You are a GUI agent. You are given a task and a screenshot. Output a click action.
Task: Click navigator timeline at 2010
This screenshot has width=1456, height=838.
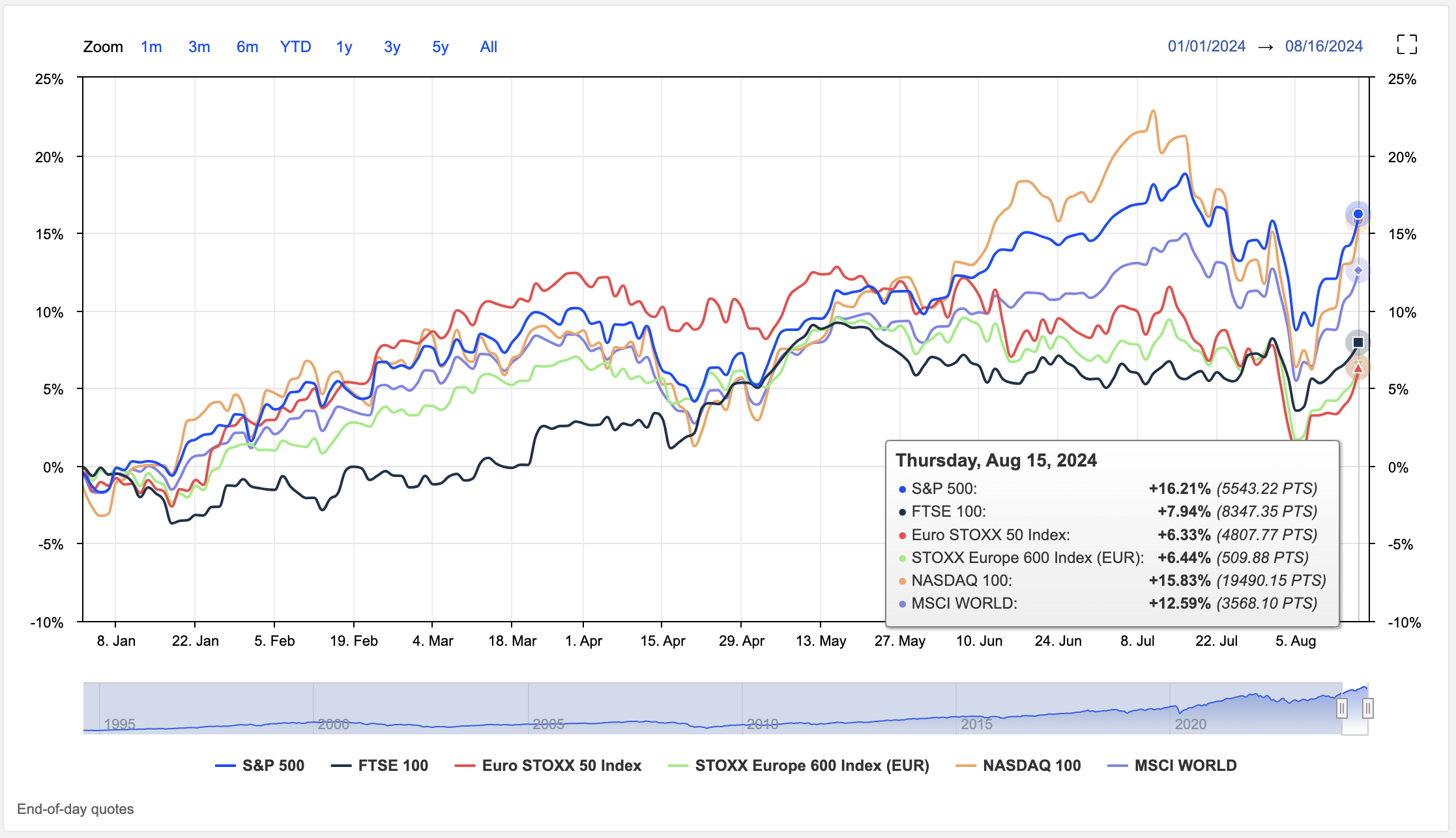coord(763,724)
